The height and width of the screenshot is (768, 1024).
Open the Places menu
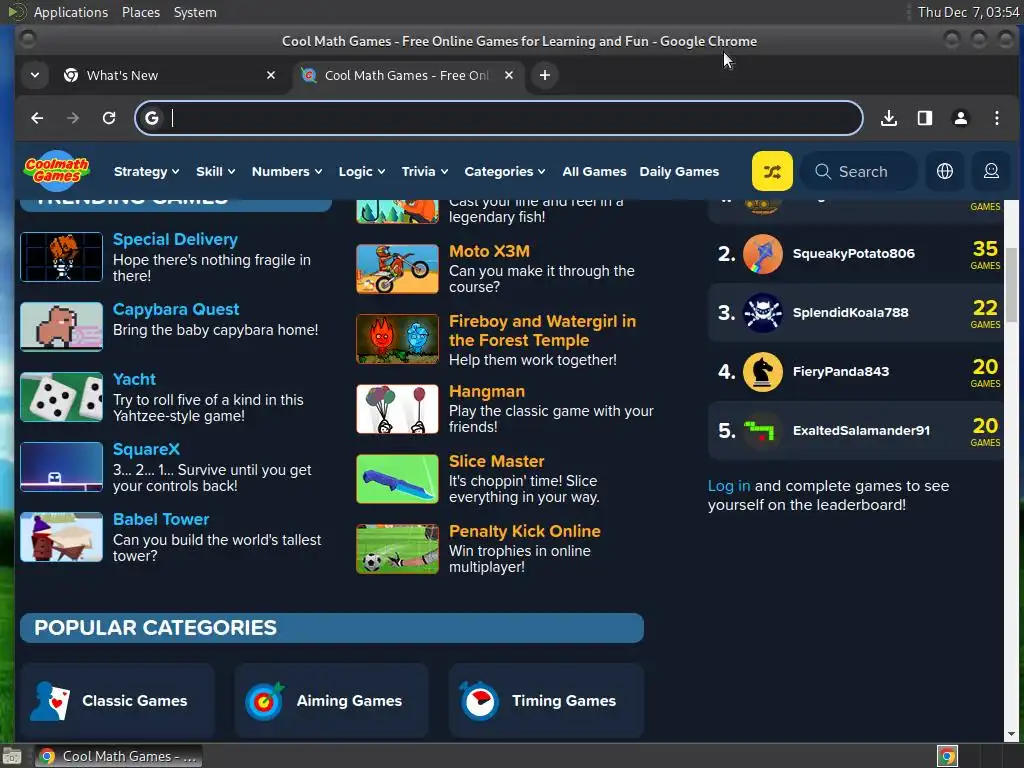click(x=141, y=12)
